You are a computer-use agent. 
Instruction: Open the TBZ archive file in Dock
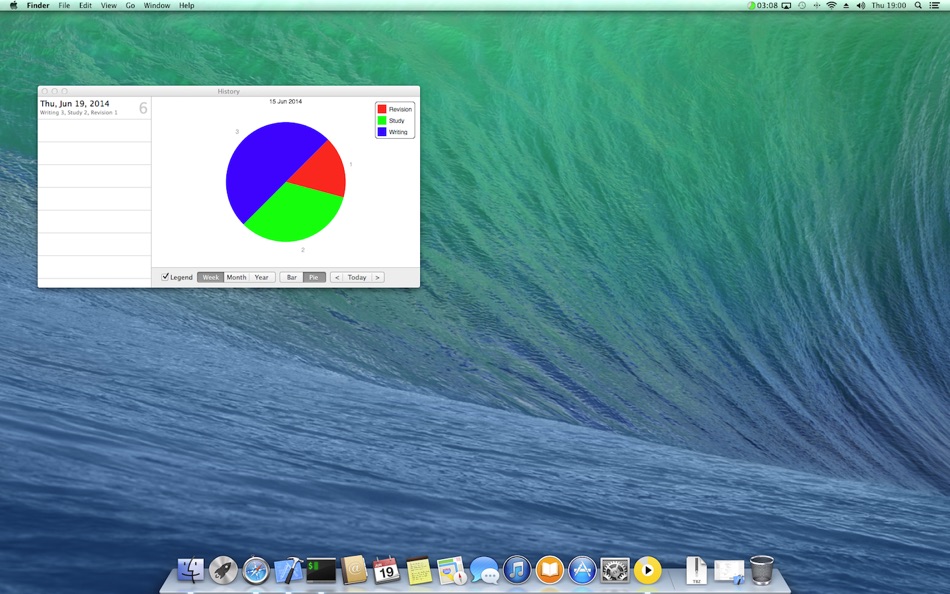(696, 570)
